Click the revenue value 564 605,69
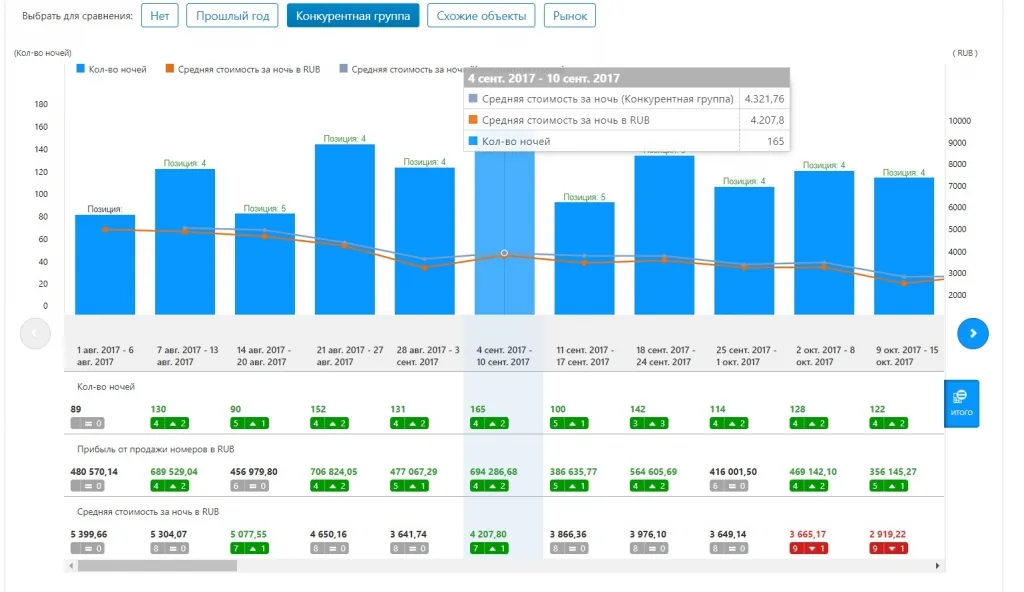Viewport: 1024px width, 592px height. pos(653,472)
